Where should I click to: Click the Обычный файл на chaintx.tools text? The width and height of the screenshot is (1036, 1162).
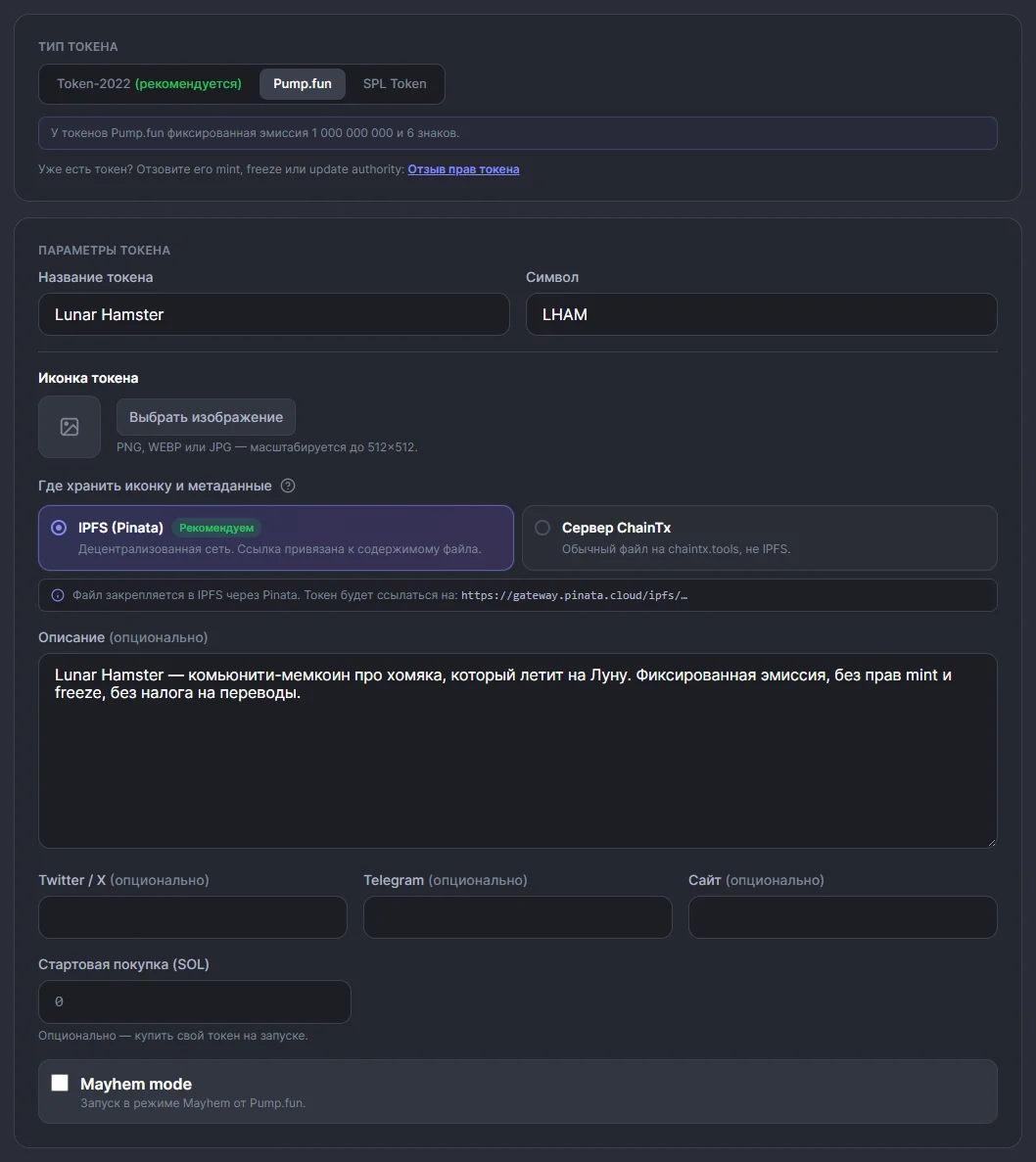tap(676, 549)
